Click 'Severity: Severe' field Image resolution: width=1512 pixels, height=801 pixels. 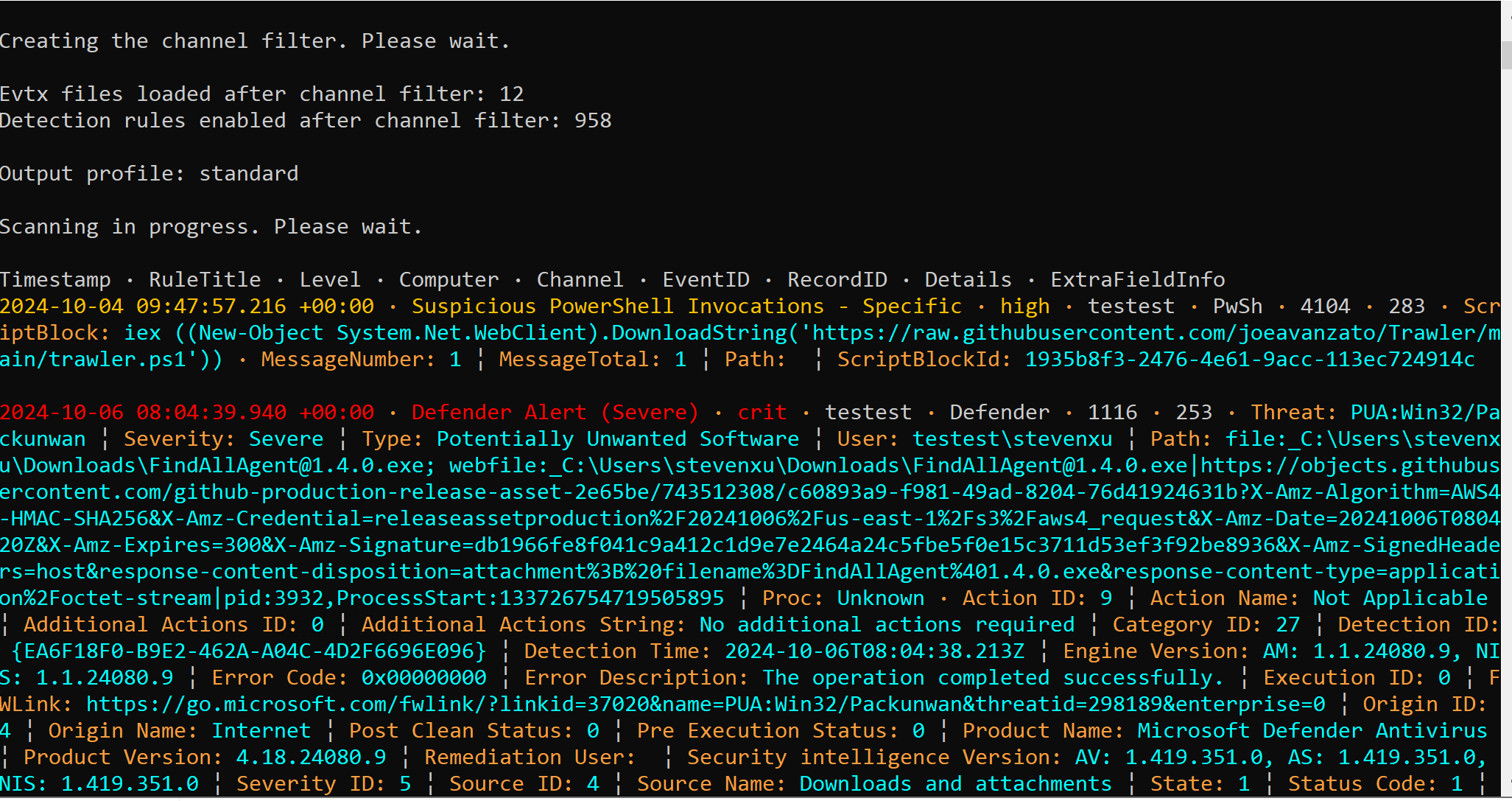pyautogui.click(x=223, y=439)
